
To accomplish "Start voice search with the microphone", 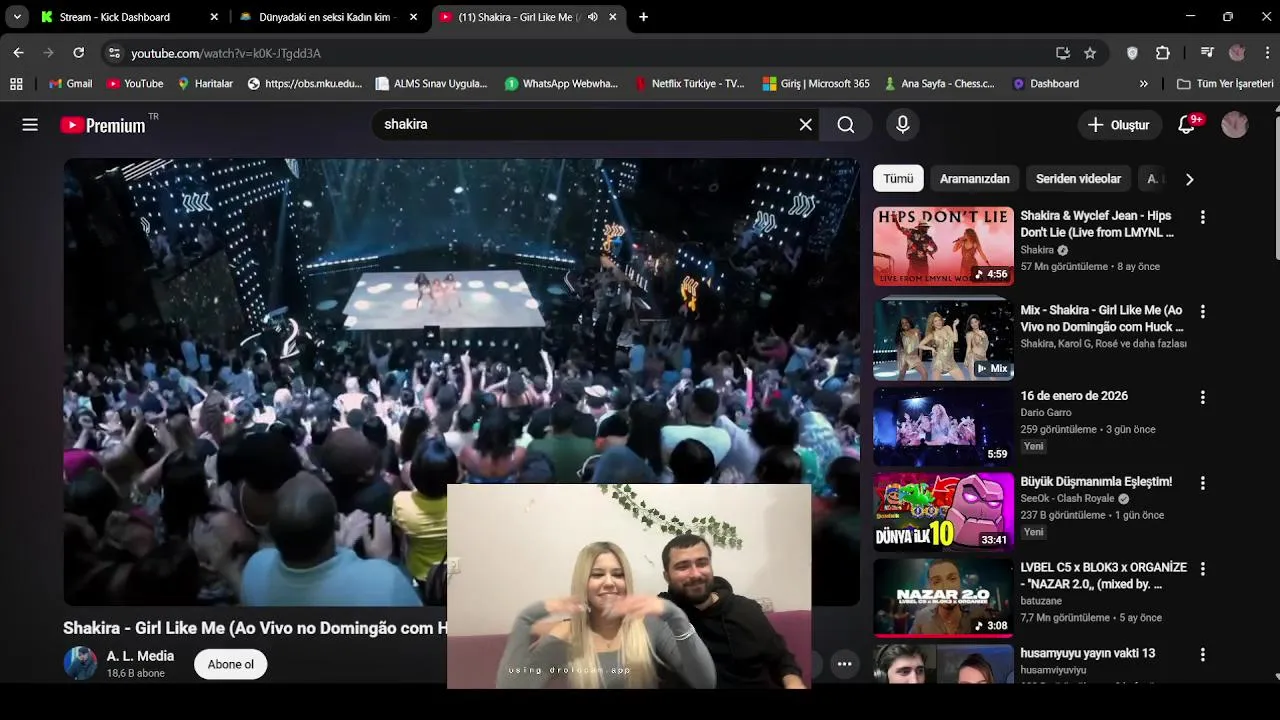I will (902, 125).
